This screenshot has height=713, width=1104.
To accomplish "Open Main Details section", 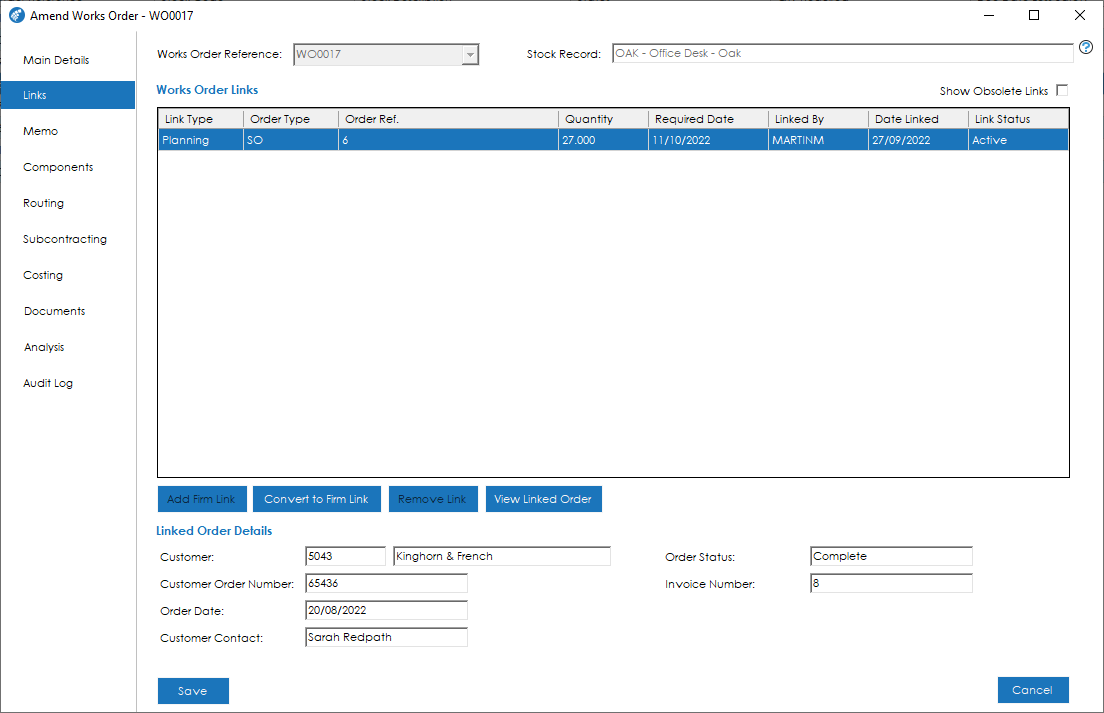I will click(56, 60).
